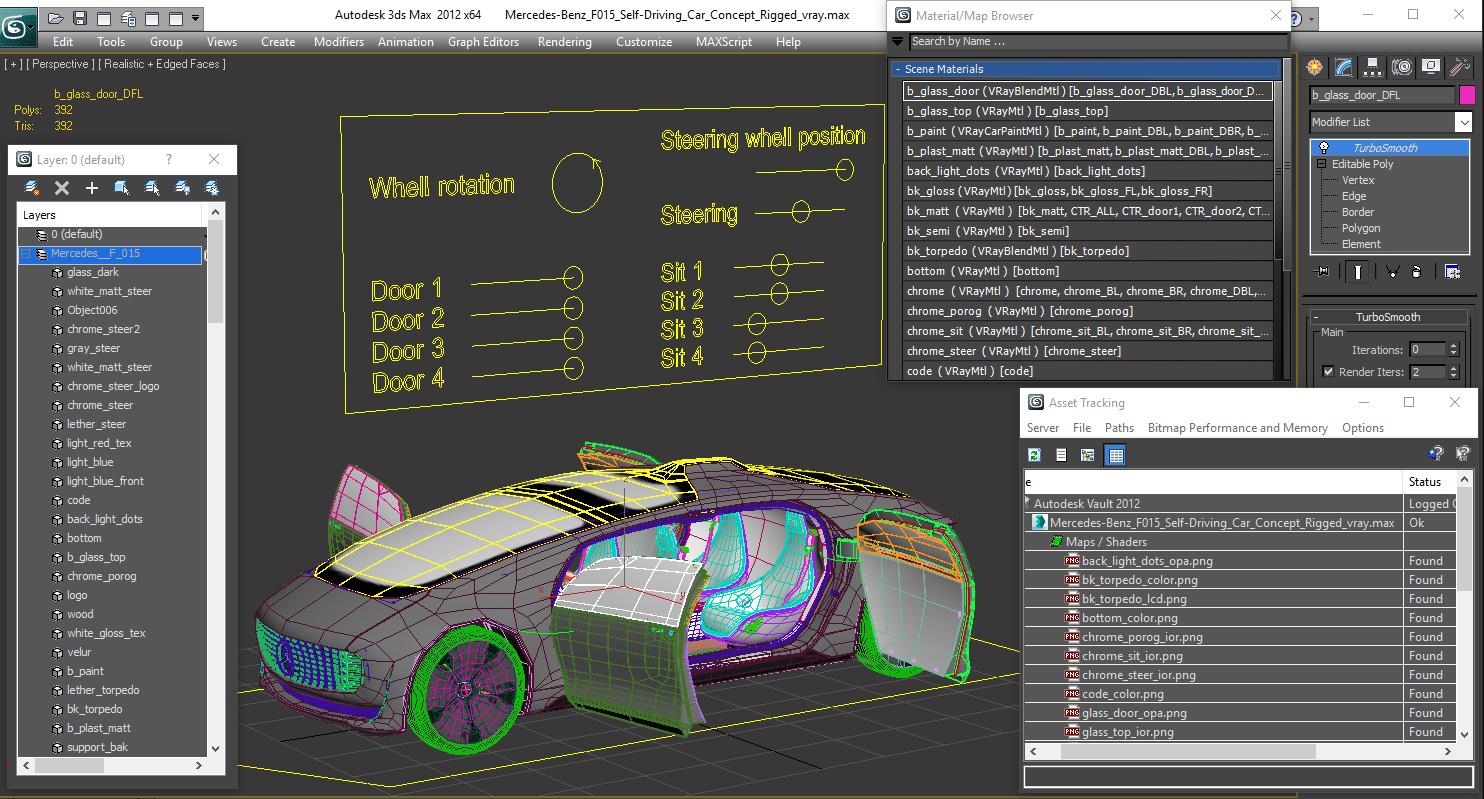Click Create New Layer icon in Layer dialog

[32, 187]
